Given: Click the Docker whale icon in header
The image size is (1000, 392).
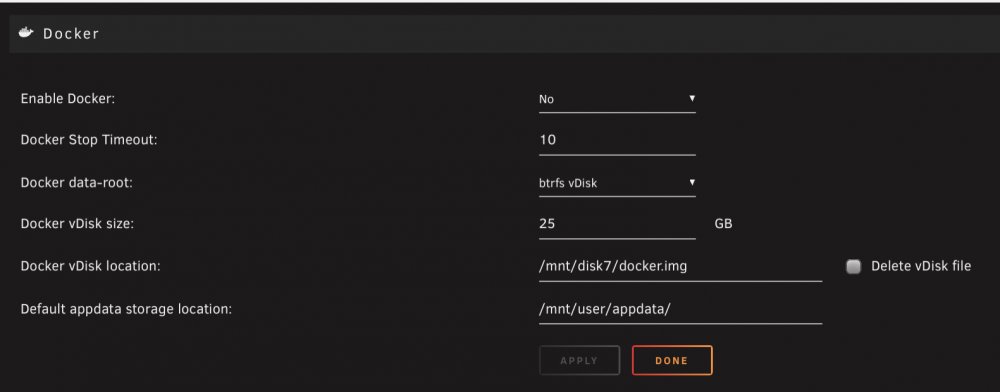Looking at the screenshot, I should pos(26,33).
